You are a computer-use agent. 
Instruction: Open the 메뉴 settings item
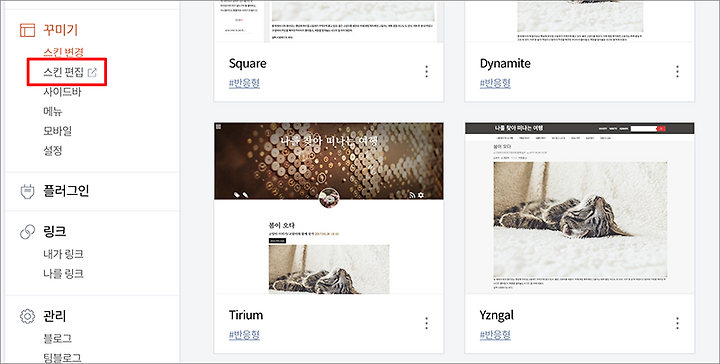53,112
